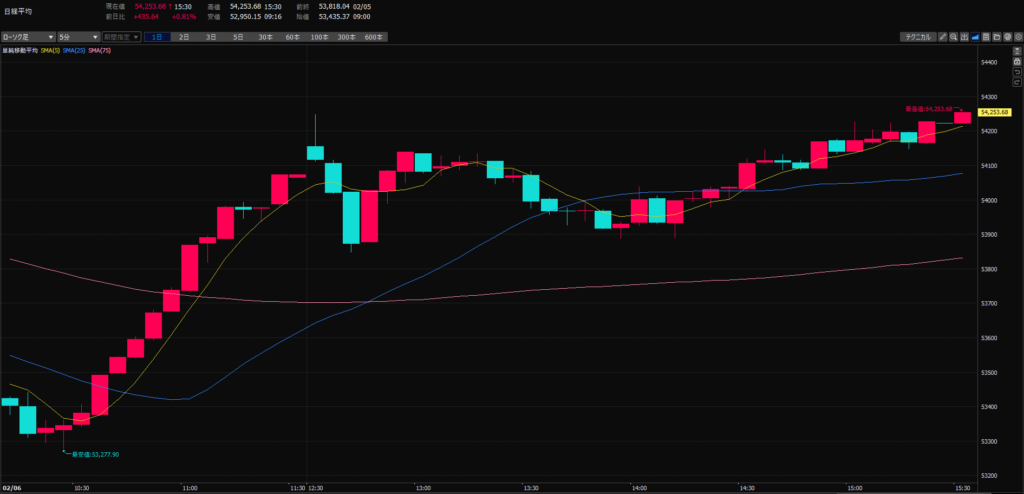Select the pencil drawing tool icon
The image size is (1024, 494).
(943, 37)
